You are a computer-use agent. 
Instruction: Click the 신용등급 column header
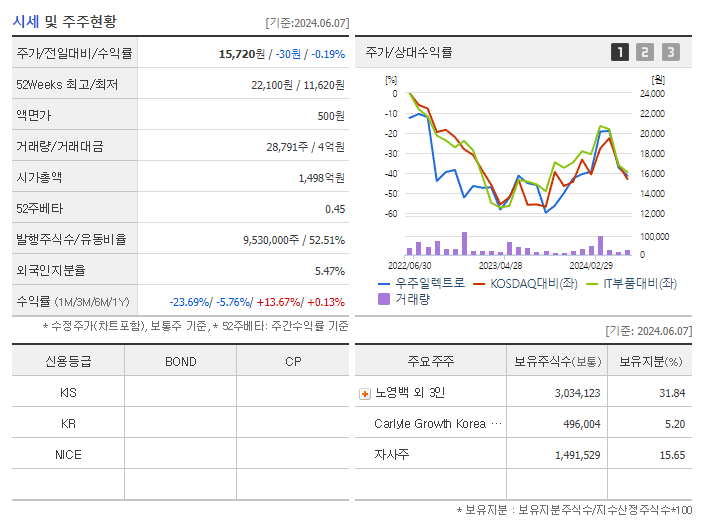pyautogui.click(x=68, y=361)
